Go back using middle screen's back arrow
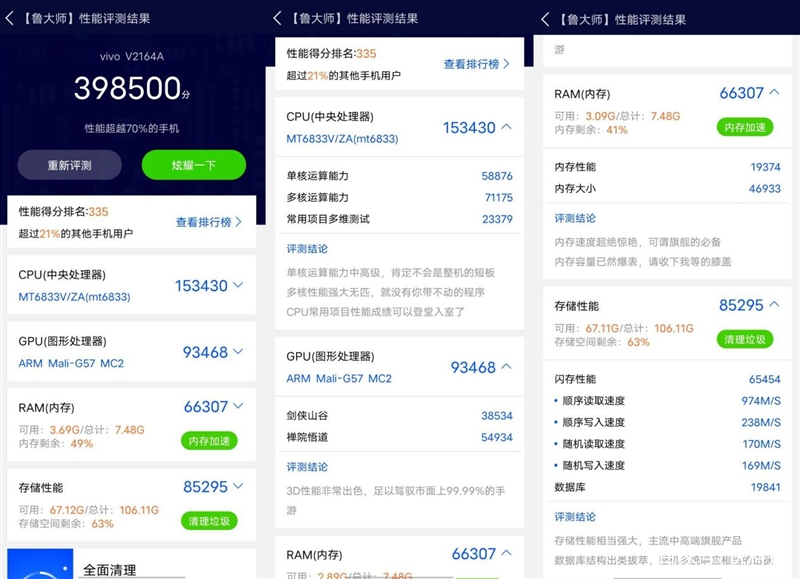The height and width of the screenshot is (579, 800). click(277, 19)
